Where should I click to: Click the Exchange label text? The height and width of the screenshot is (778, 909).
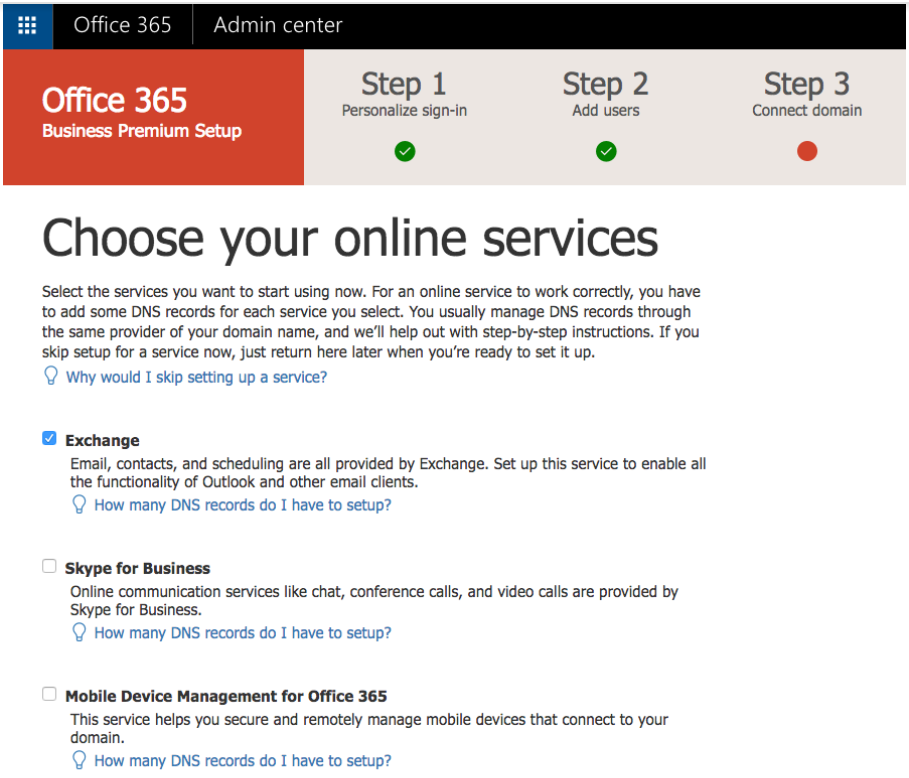pos(102,441)
